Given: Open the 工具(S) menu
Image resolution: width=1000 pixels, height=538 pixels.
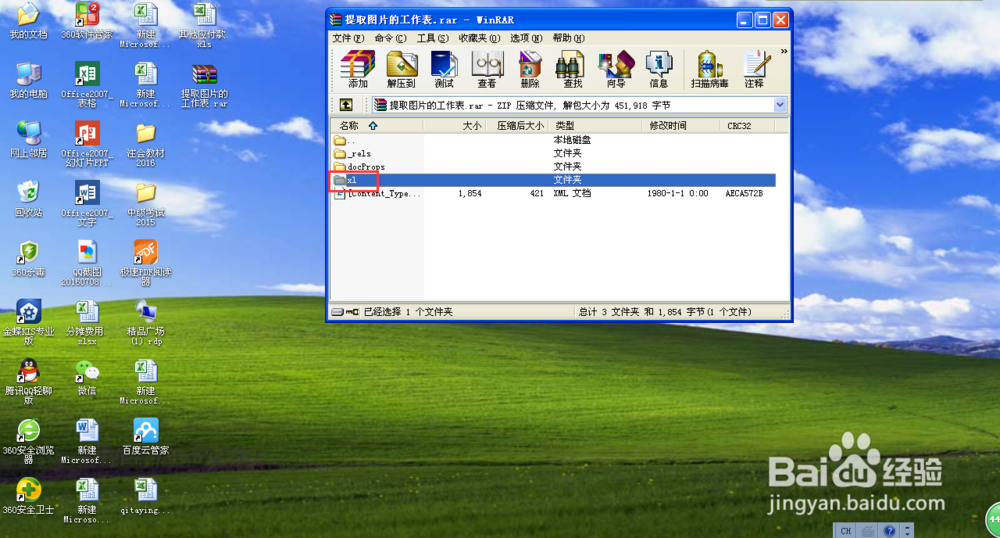Looking at the screenshot, I should coord(432,38).
